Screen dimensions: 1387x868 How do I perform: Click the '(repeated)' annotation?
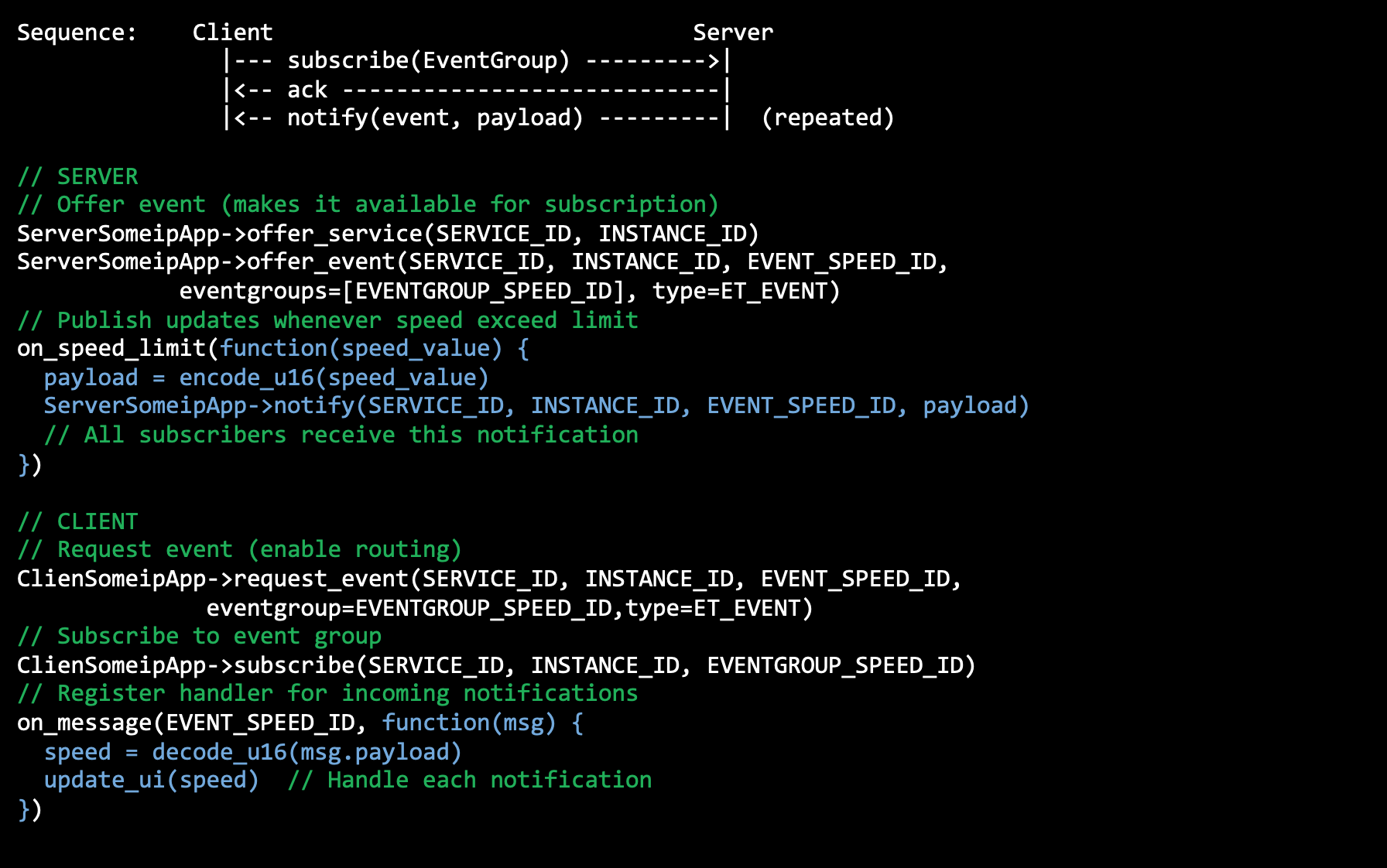click(x=827, y=118)
